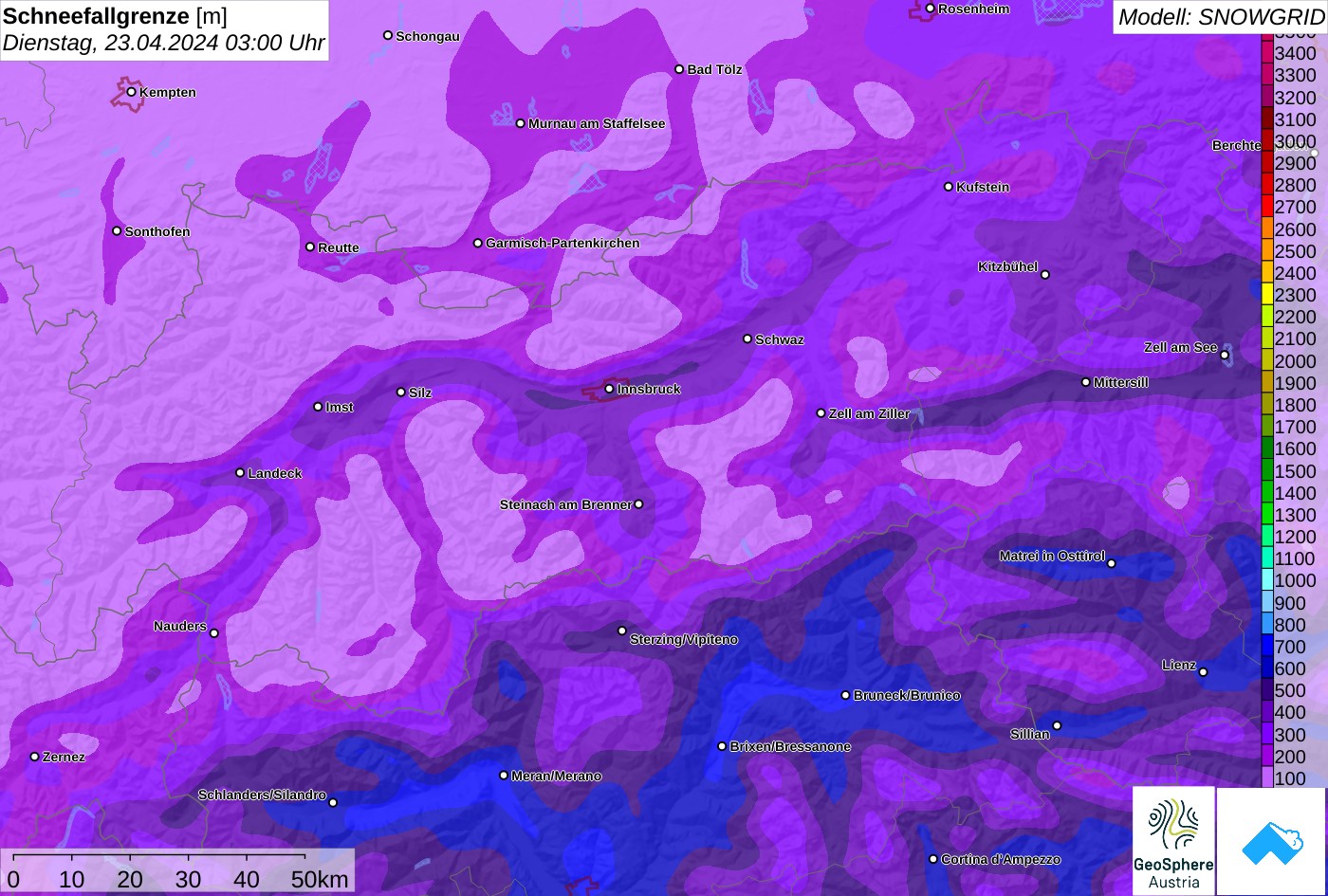Click the Imst label
Screen dimensions: 1328x896
[x=340, y=407]
